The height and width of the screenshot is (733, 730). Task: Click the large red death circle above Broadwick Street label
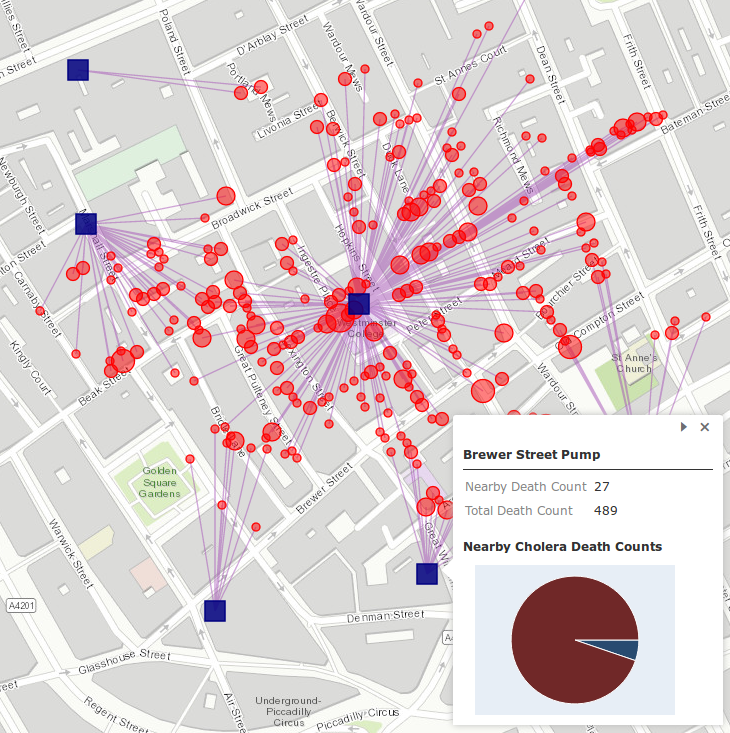[x=226, y=196]
